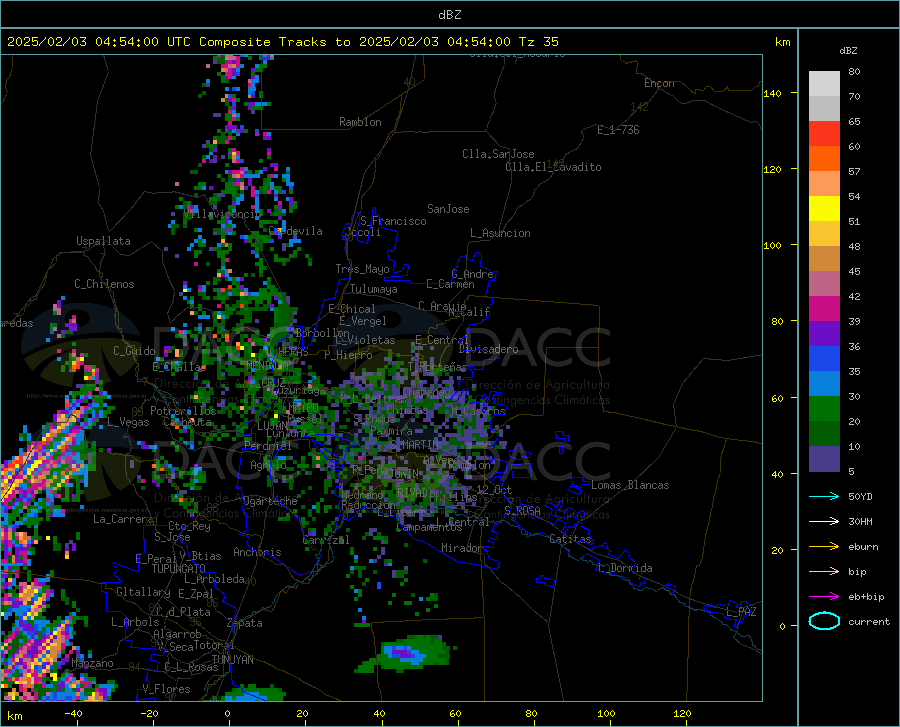Pick the light gray 70–80 dBZ swatch
The width and height of the screenshot is (900, 727).
point(824,84)
